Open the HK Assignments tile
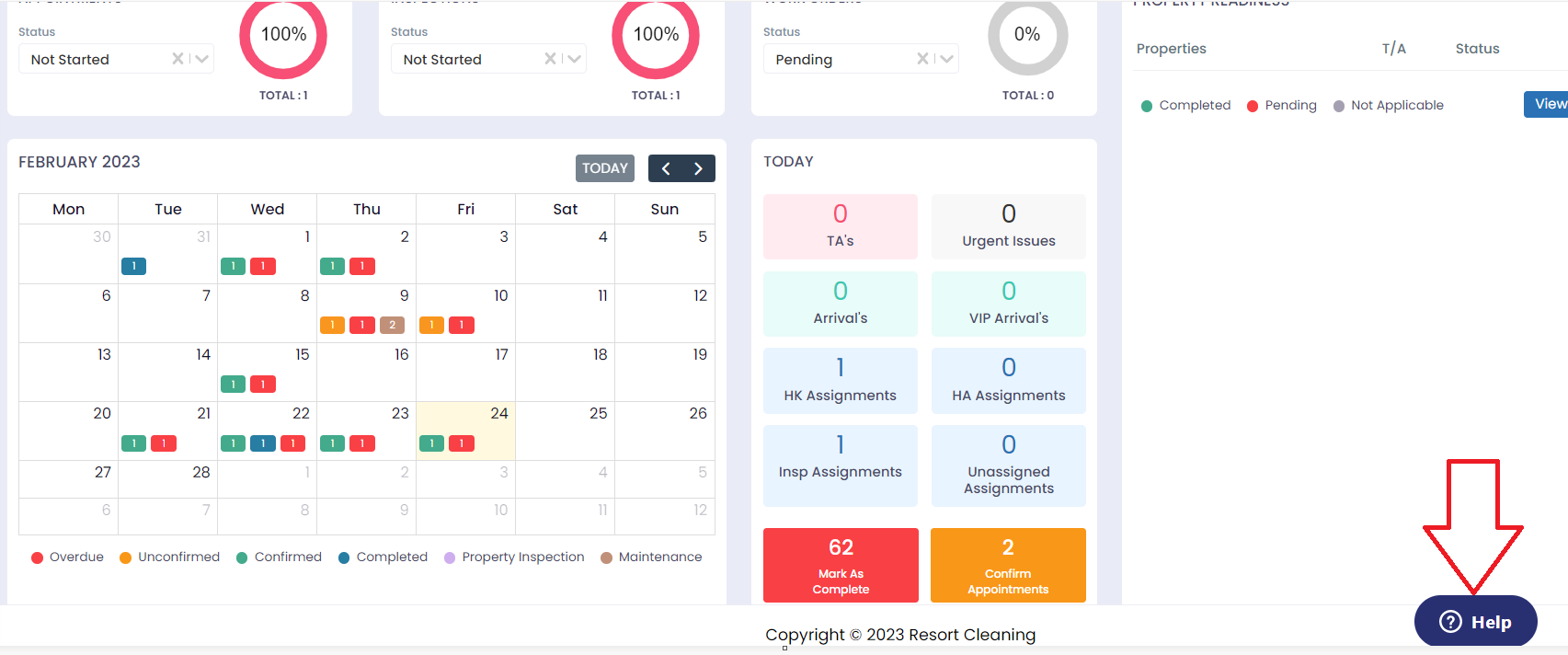This screenshot has height=655, width=1568. click(x=841, y=381)
